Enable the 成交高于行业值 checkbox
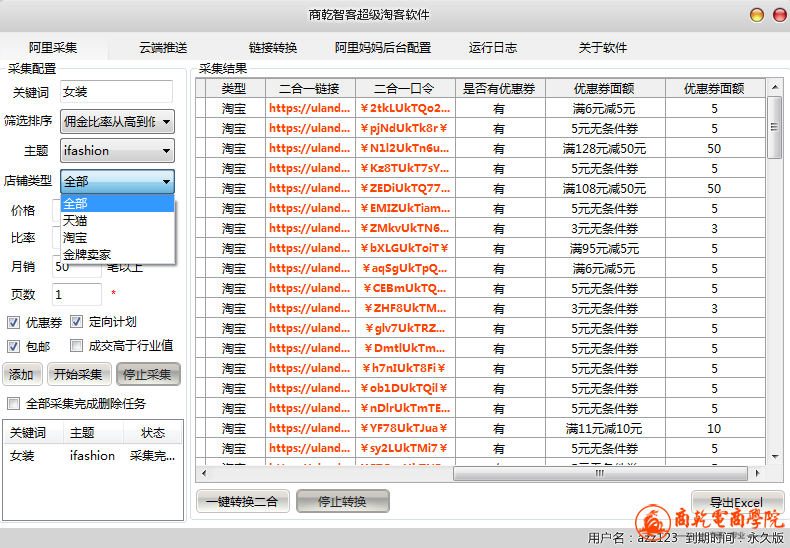 tap(76, 346)
